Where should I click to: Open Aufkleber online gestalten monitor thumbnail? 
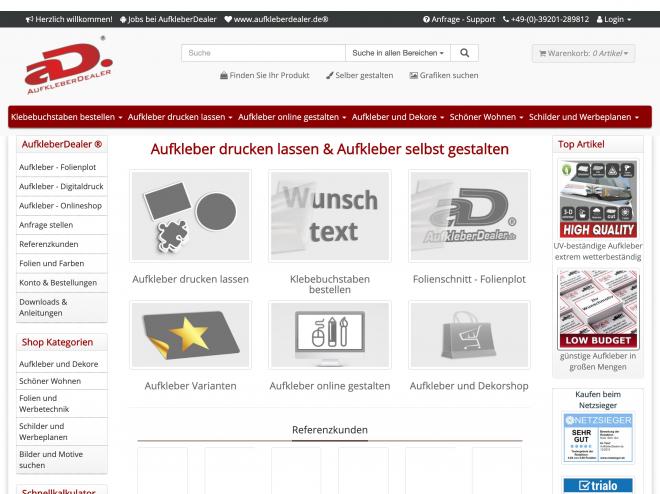[x=330, y=335]
